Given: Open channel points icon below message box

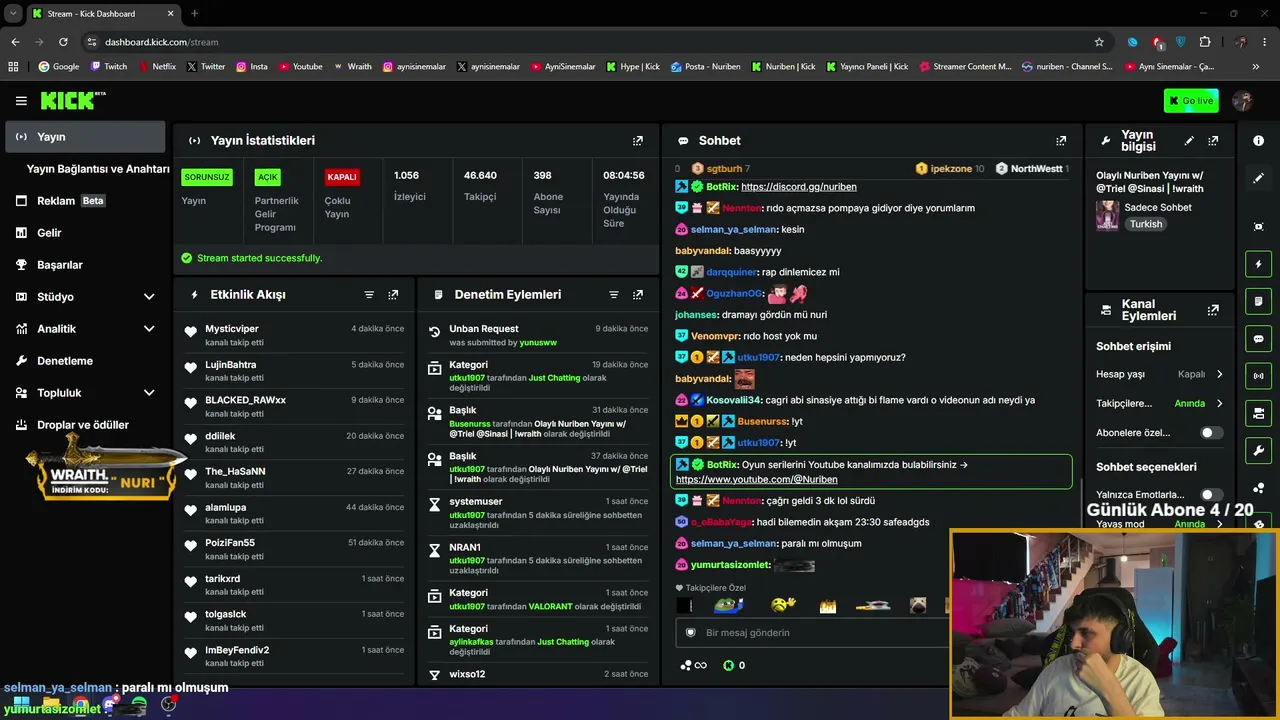Looking at the screenshot, I should click(693, 665).
